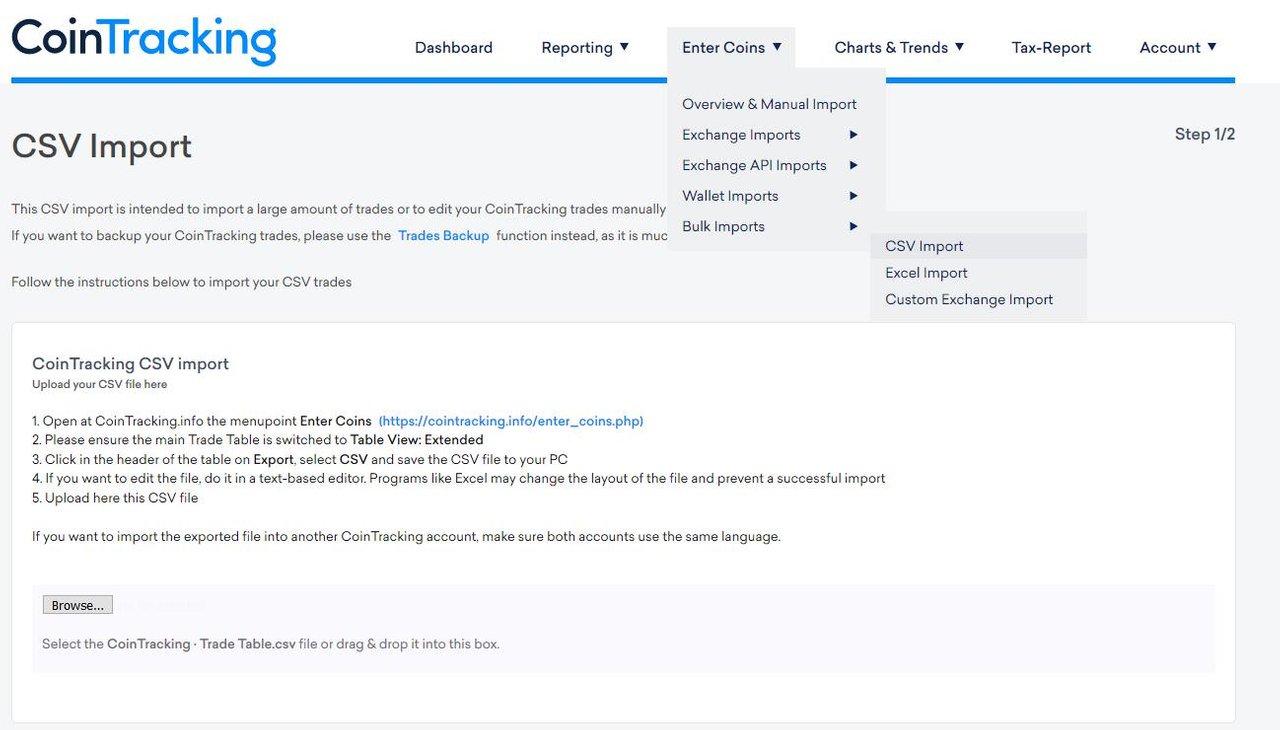The width and height of the screenshot is (1280, 730).
Task: Go to the Tax-Report page
Action: (x=1051, y=47)
